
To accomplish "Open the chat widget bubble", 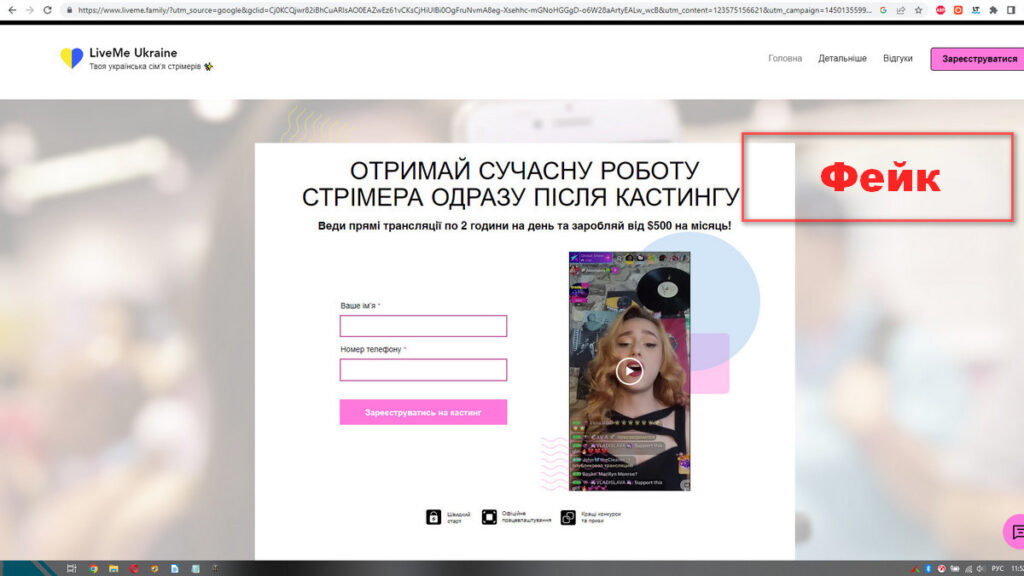I will [1014, 531].
